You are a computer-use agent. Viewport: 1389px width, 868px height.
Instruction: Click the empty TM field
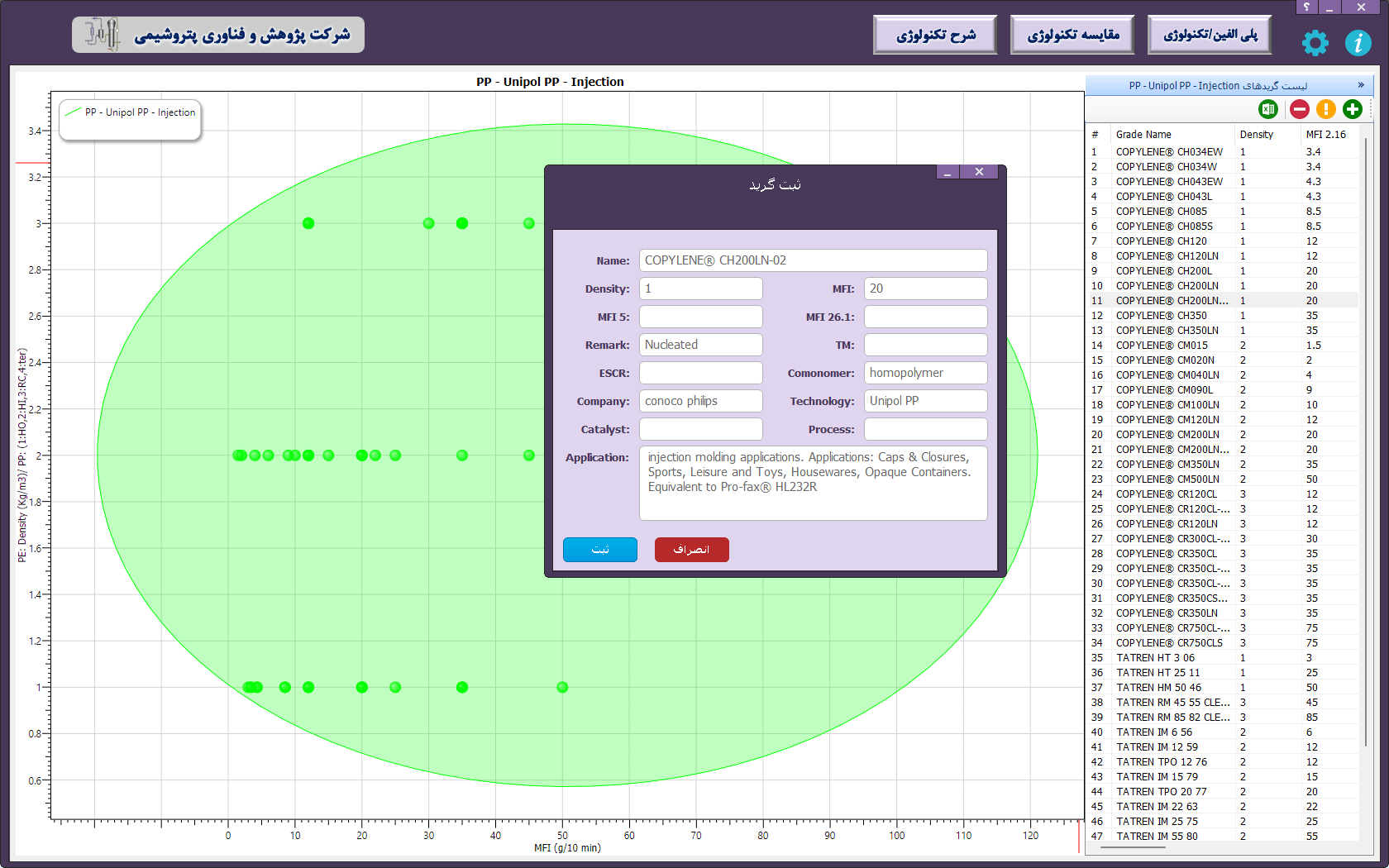926,345
